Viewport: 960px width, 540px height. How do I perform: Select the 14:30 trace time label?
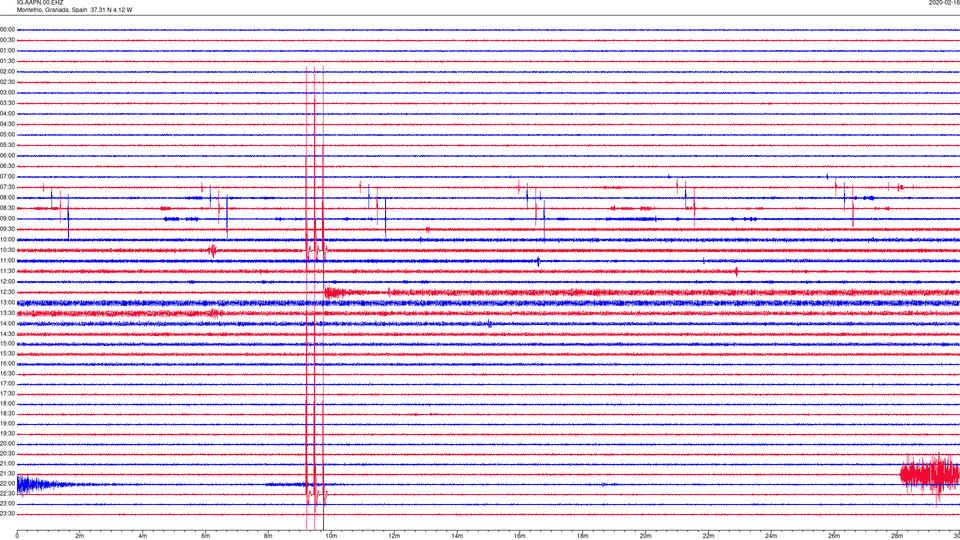tap(7, 334)
